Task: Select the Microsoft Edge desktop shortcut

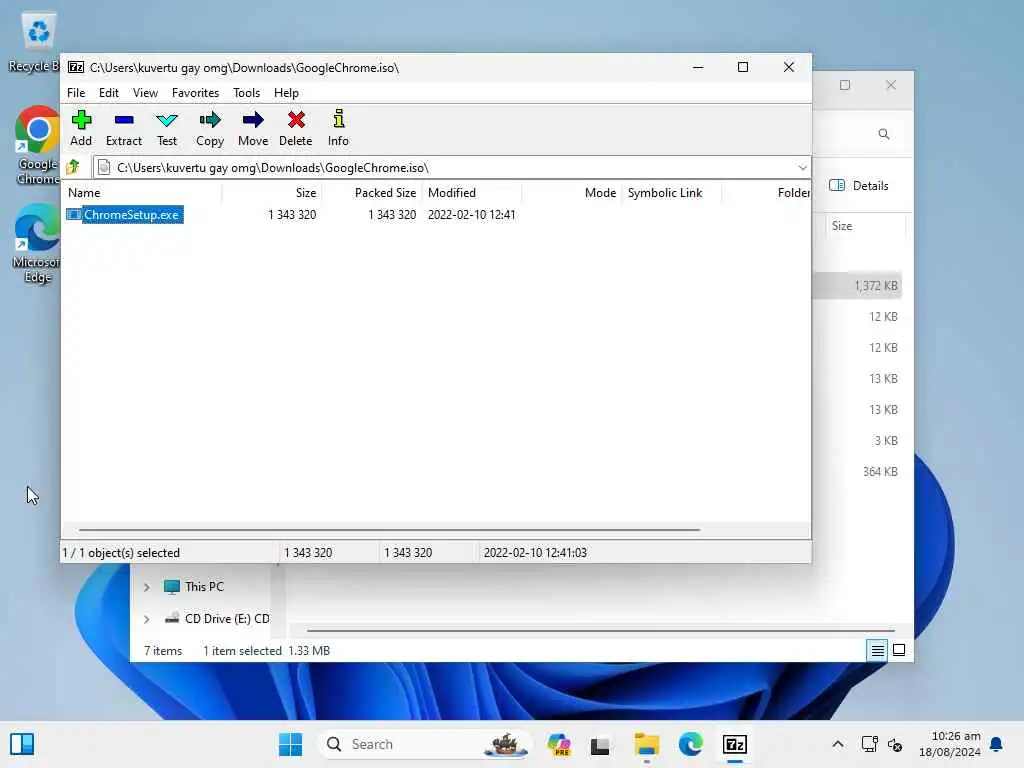Action: pyautogui.click(x=37, y=243)
